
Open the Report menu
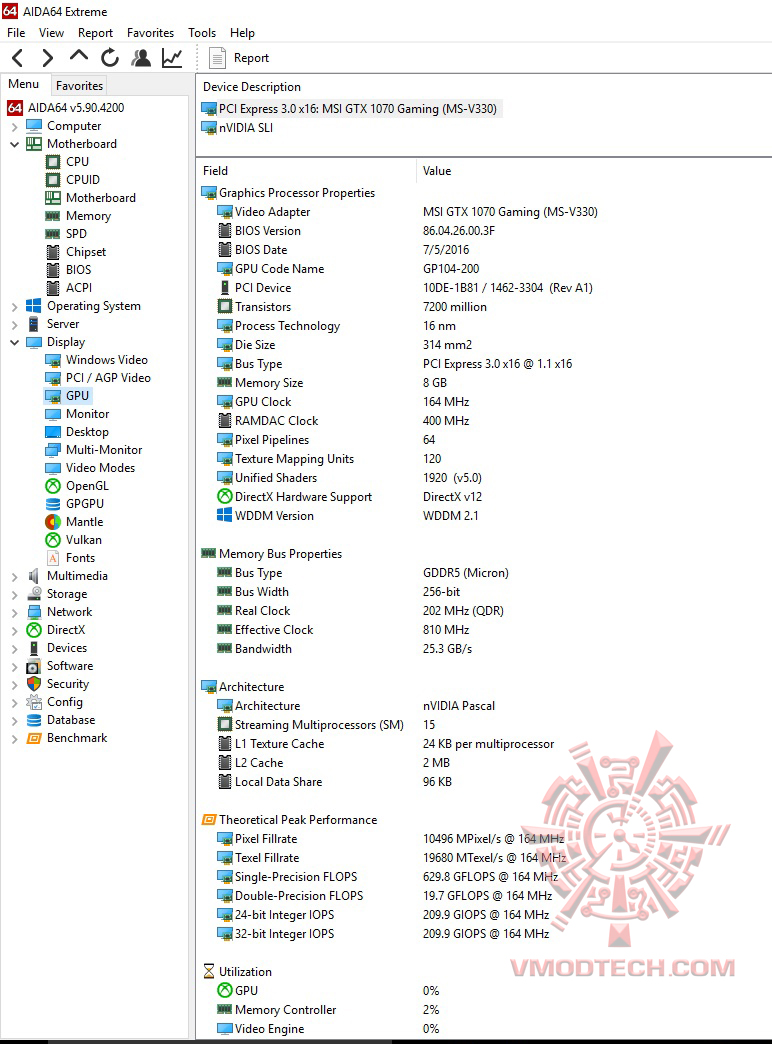95,33
